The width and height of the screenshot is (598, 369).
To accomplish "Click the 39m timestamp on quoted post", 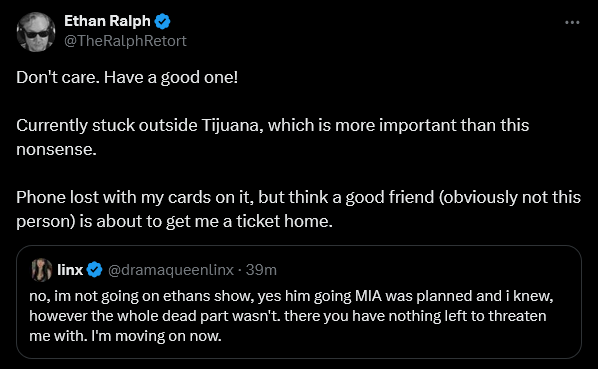I will tap(261, 270).
